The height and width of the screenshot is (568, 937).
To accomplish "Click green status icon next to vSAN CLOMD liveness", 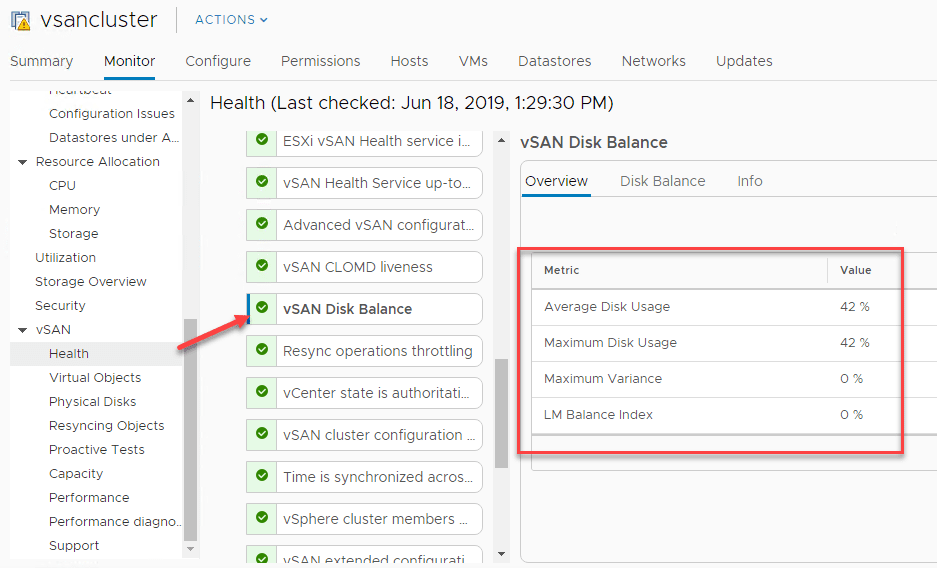I will [x=262, y=266].
